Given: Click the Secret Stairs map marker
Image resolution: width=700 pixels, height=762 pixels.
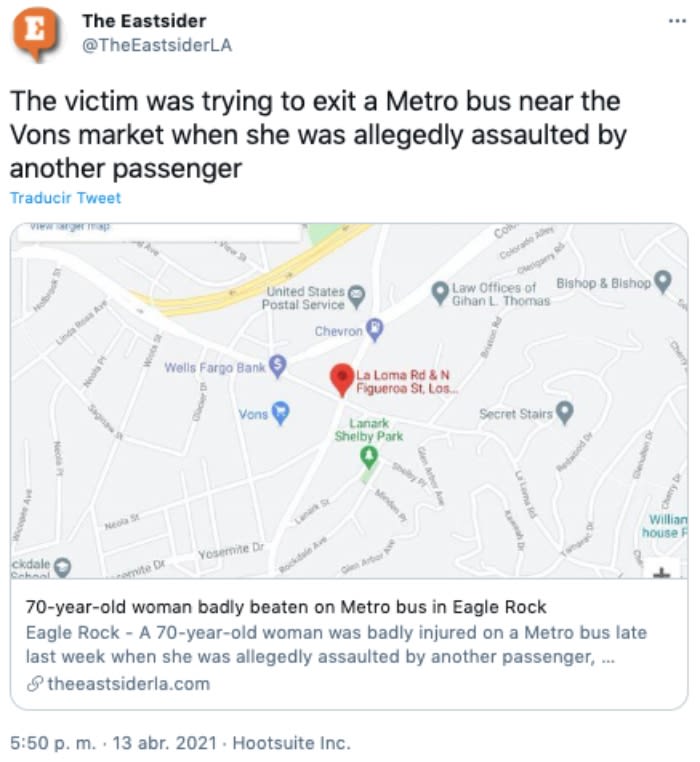Looking at the screenshot, I should coord(564,411).
